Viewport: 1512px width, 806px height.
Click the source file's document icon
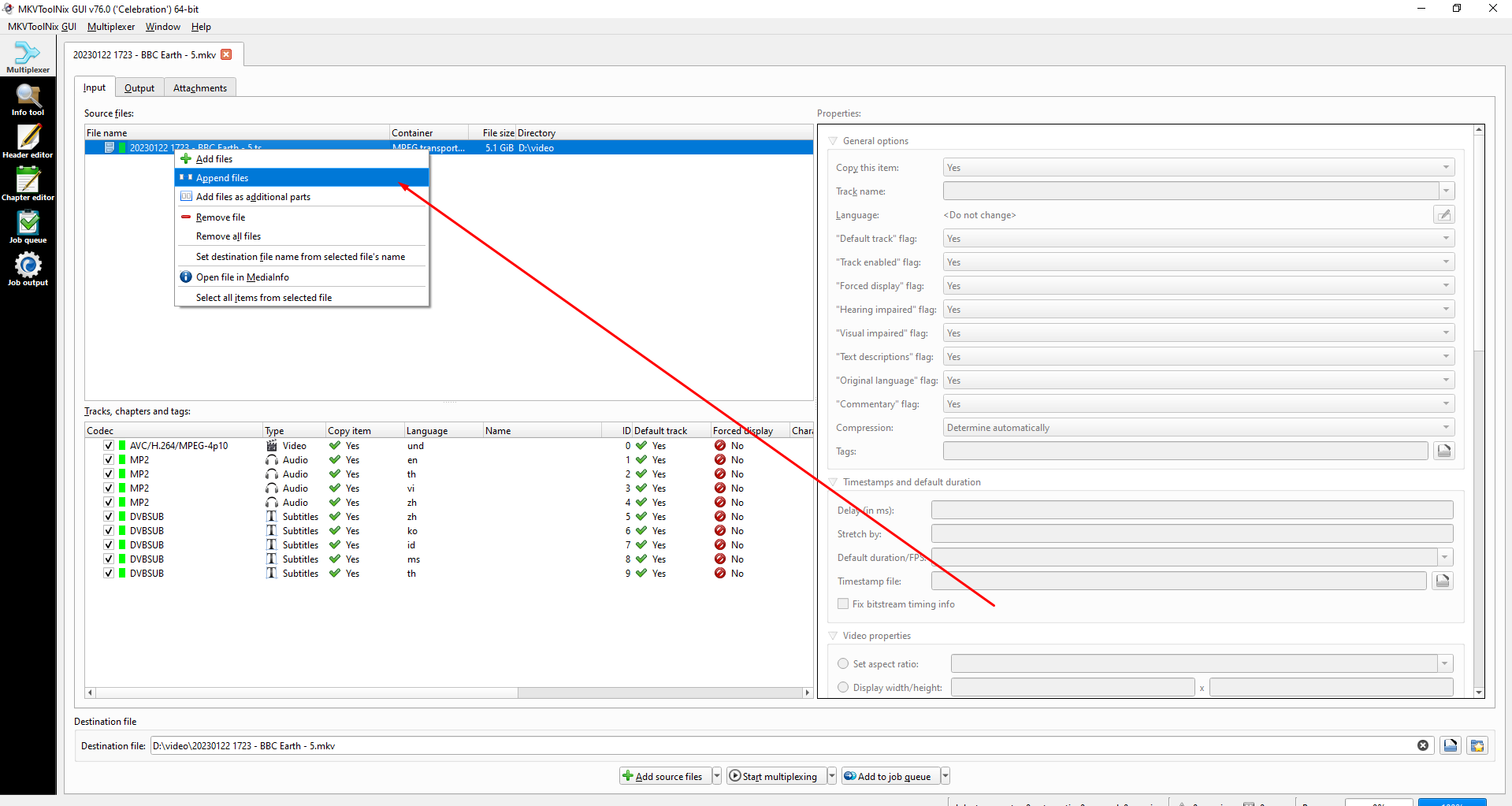[x=110, y=147]
